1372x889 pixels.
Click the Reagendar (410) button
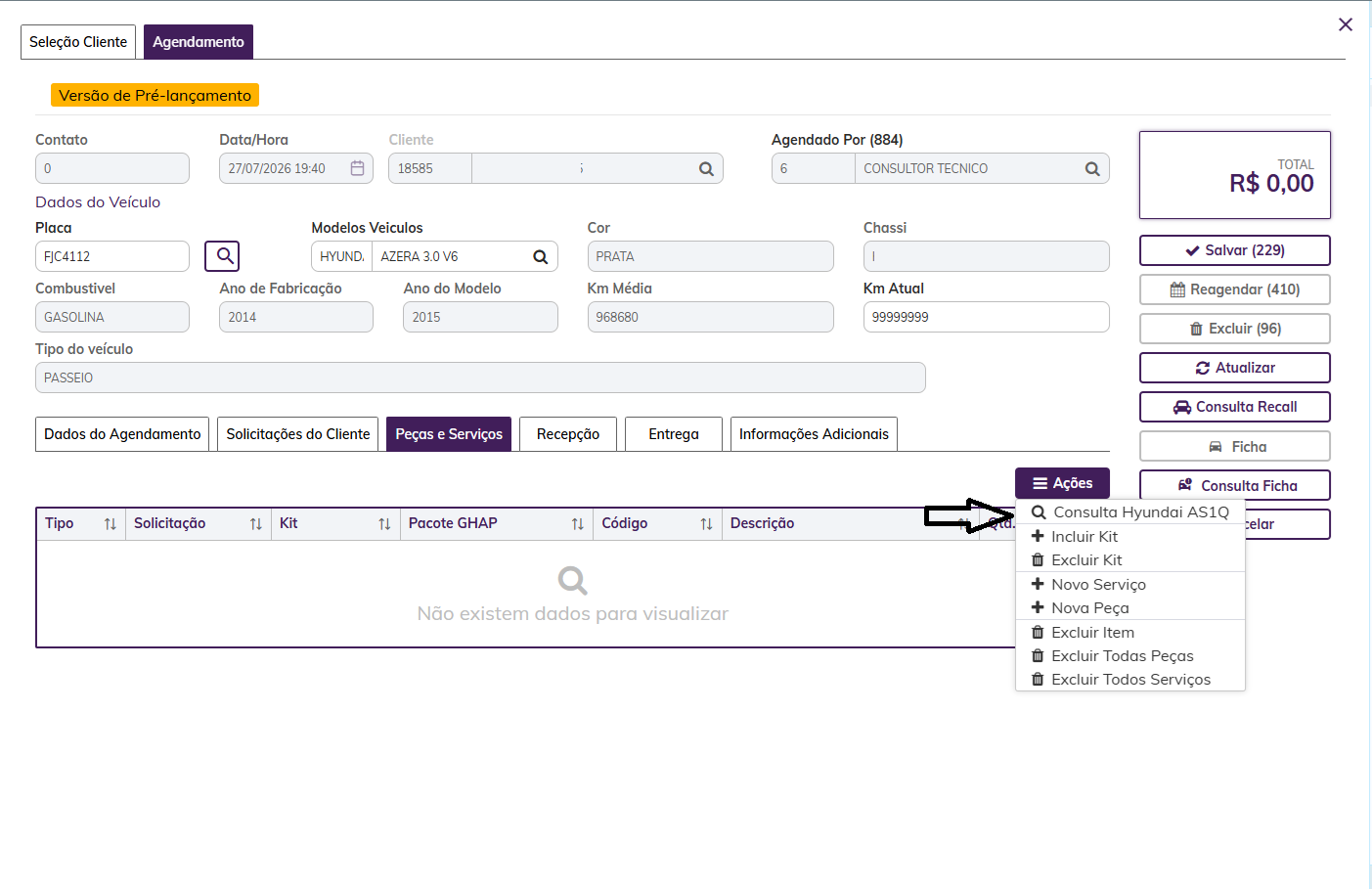coord(1235,289)
